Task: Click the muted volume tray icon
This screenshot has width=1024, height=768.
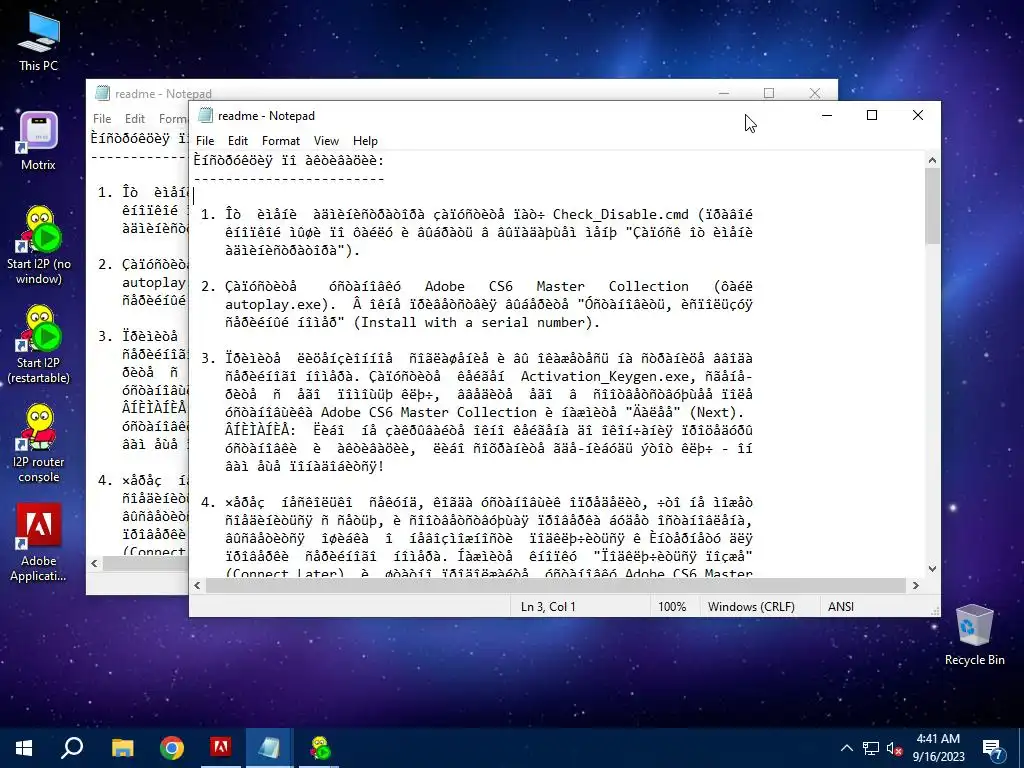Action: (895, 748)
